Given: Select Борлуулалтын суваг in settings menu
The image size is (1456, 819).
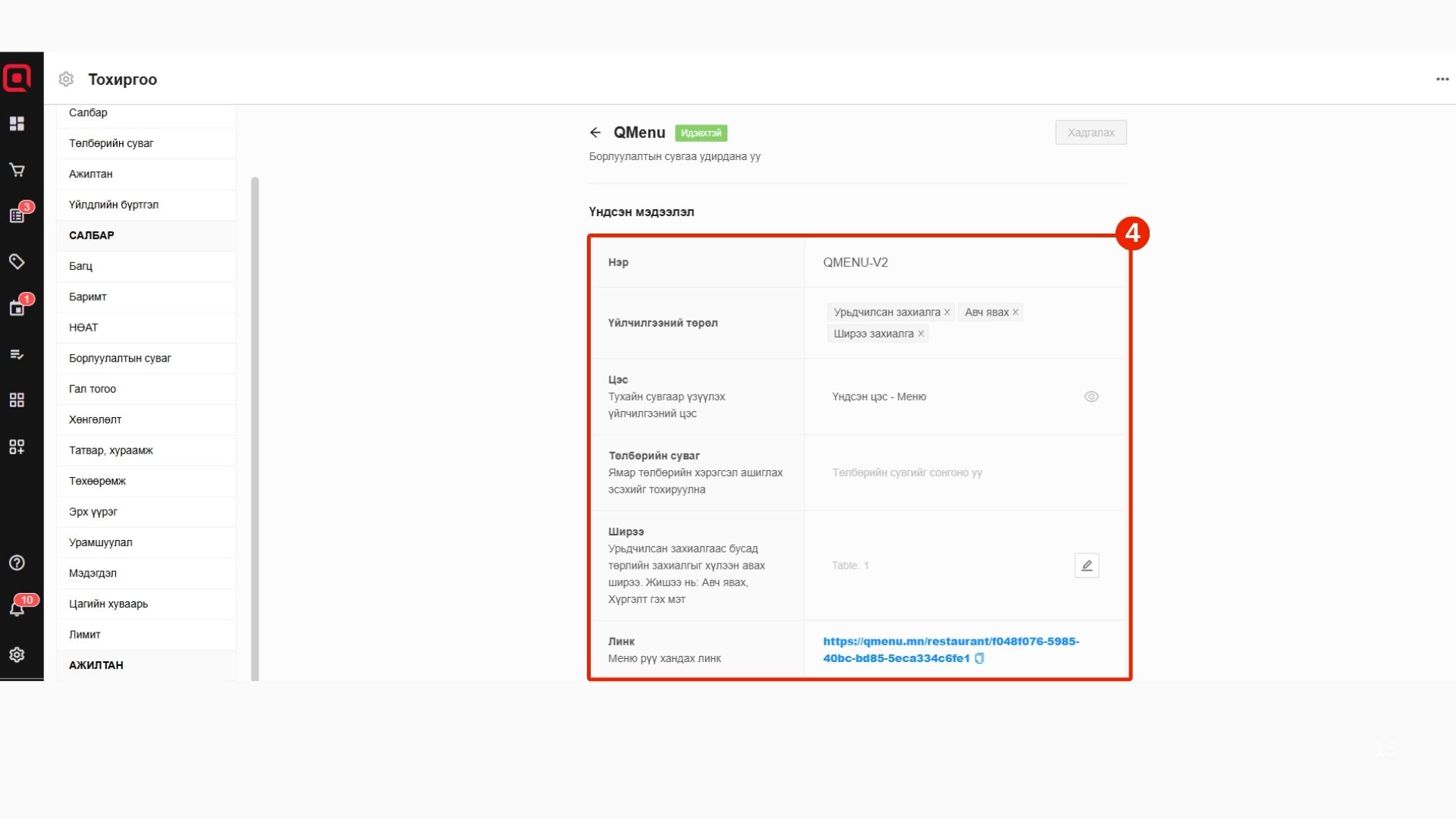Looking at the screenshot, I should coord(120,358).
